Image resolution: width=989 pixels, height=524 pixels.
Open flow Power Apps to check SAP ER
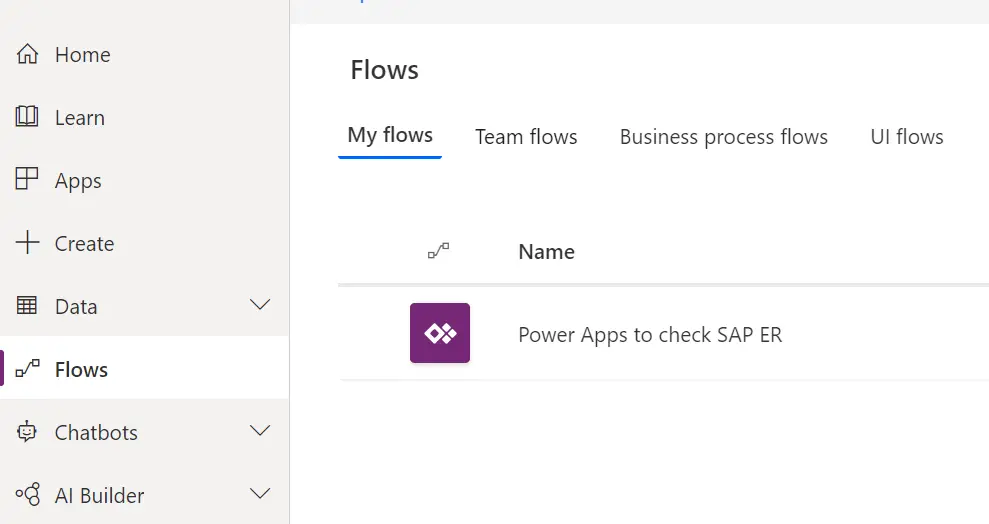[650, 335]
